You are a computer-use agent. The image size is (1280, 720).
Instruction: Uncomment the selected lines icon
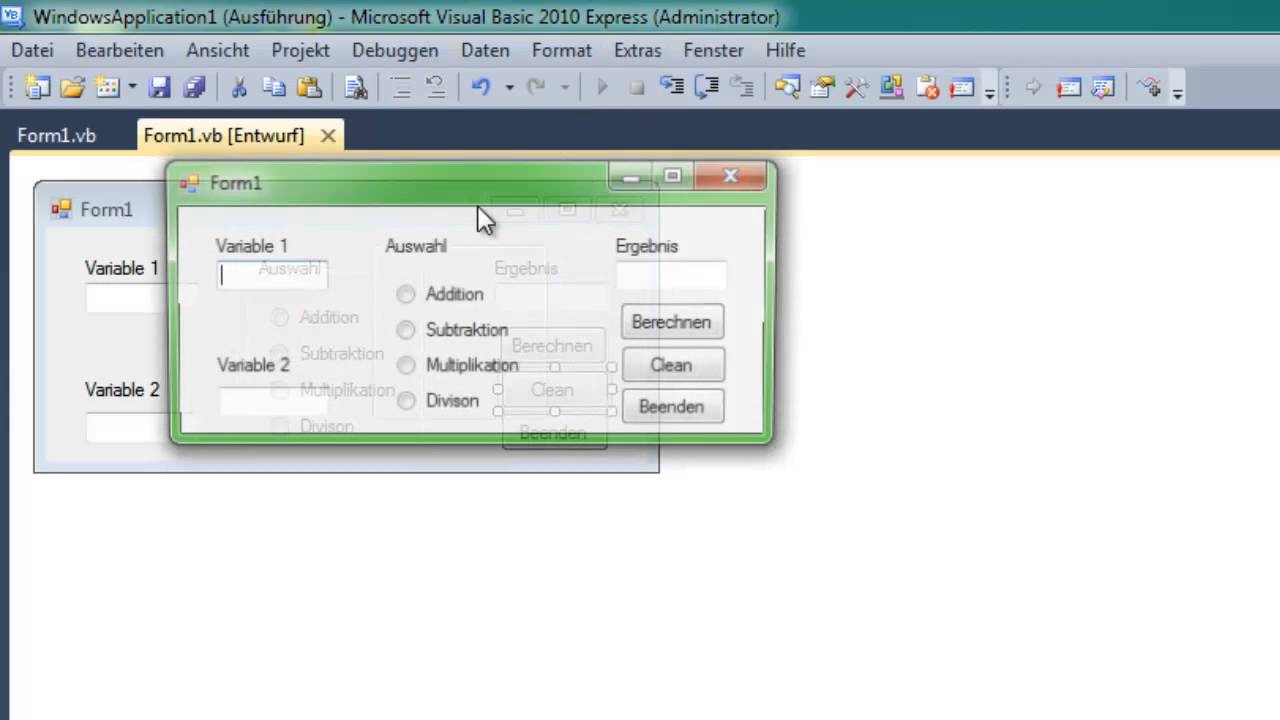(435, 87)
